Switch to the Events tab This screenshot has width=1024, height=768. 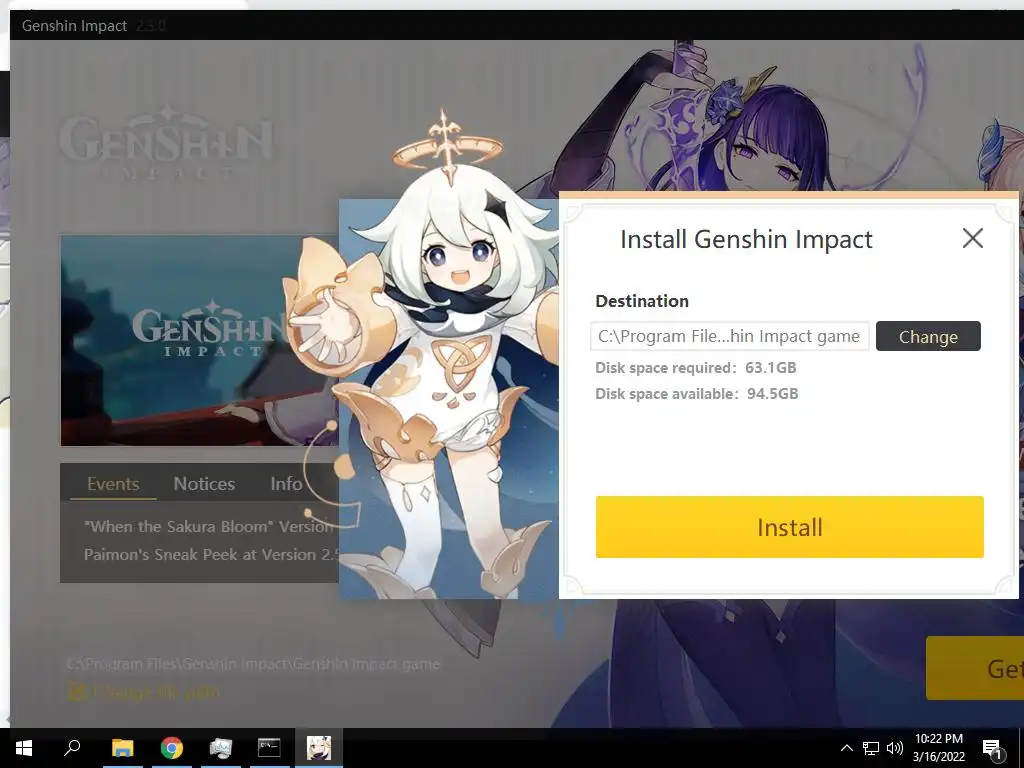coord(113,484)
